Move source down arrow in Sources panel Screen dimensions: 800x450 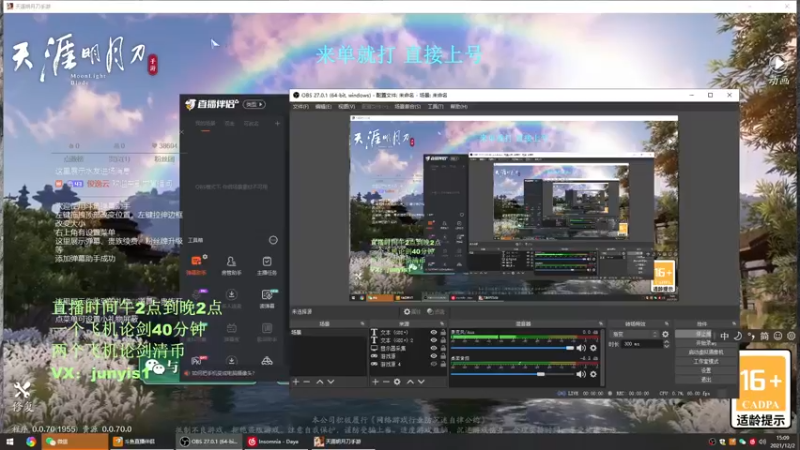coord(421,382)
